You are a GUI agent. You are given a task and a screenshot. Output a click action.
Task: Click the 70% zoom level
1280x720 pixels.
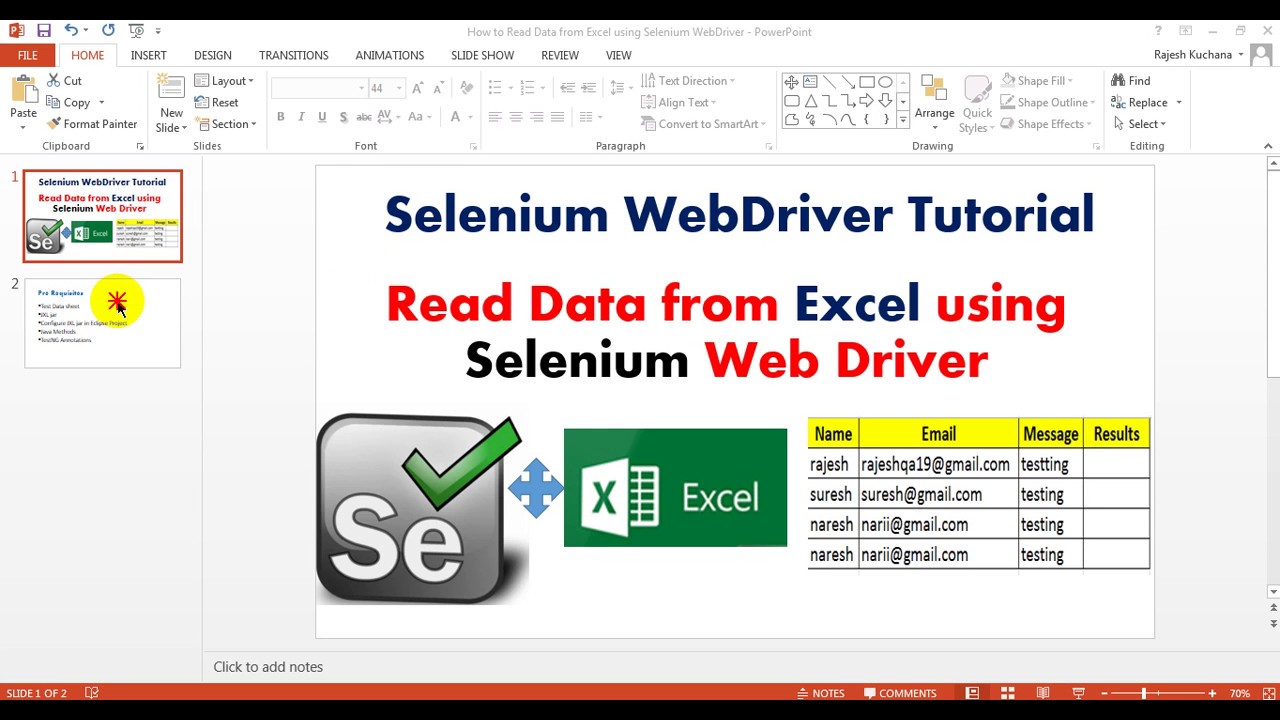point(1240,693)
